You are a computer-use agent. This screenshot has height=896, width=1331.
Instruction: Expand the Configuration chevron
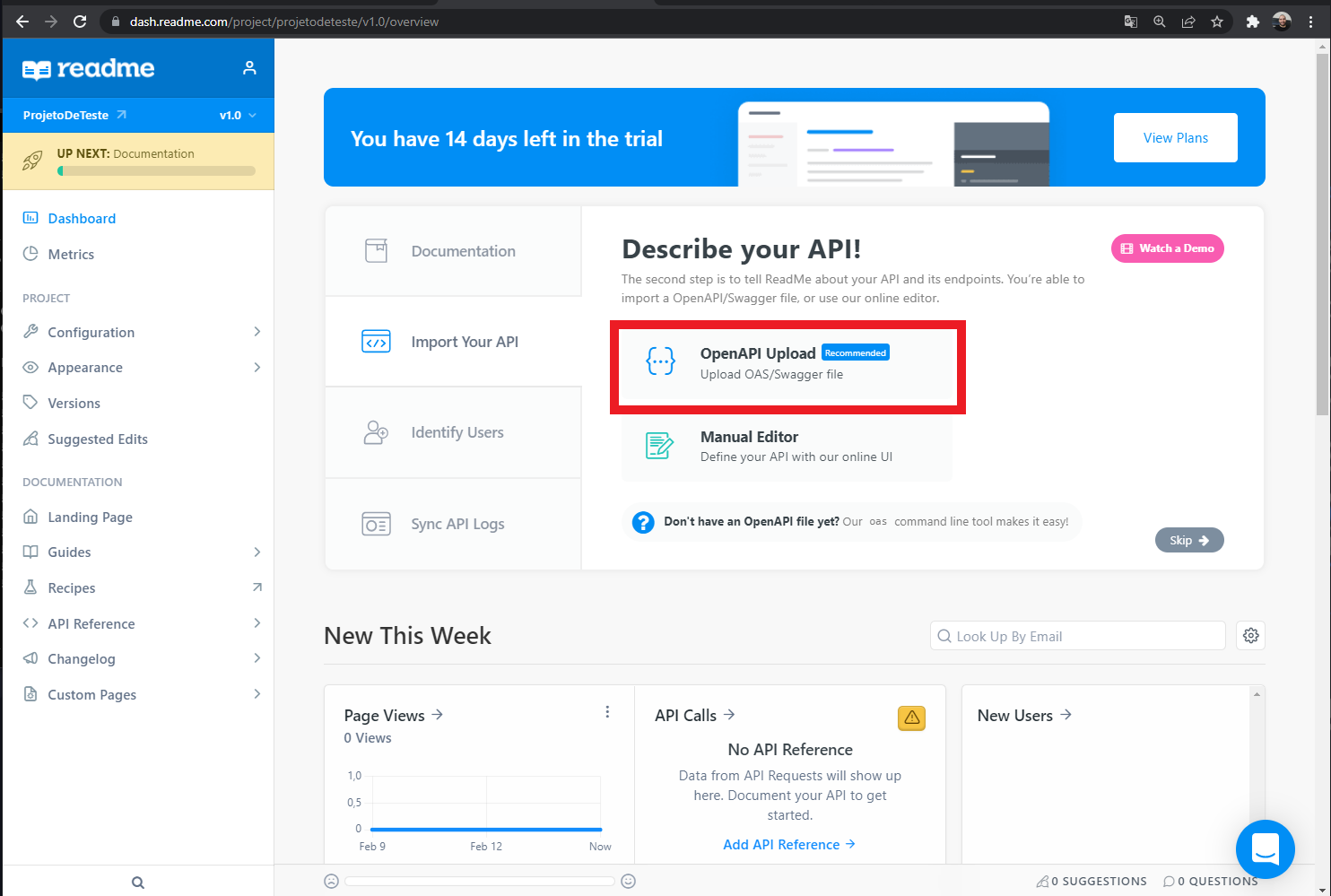point(257,332)
